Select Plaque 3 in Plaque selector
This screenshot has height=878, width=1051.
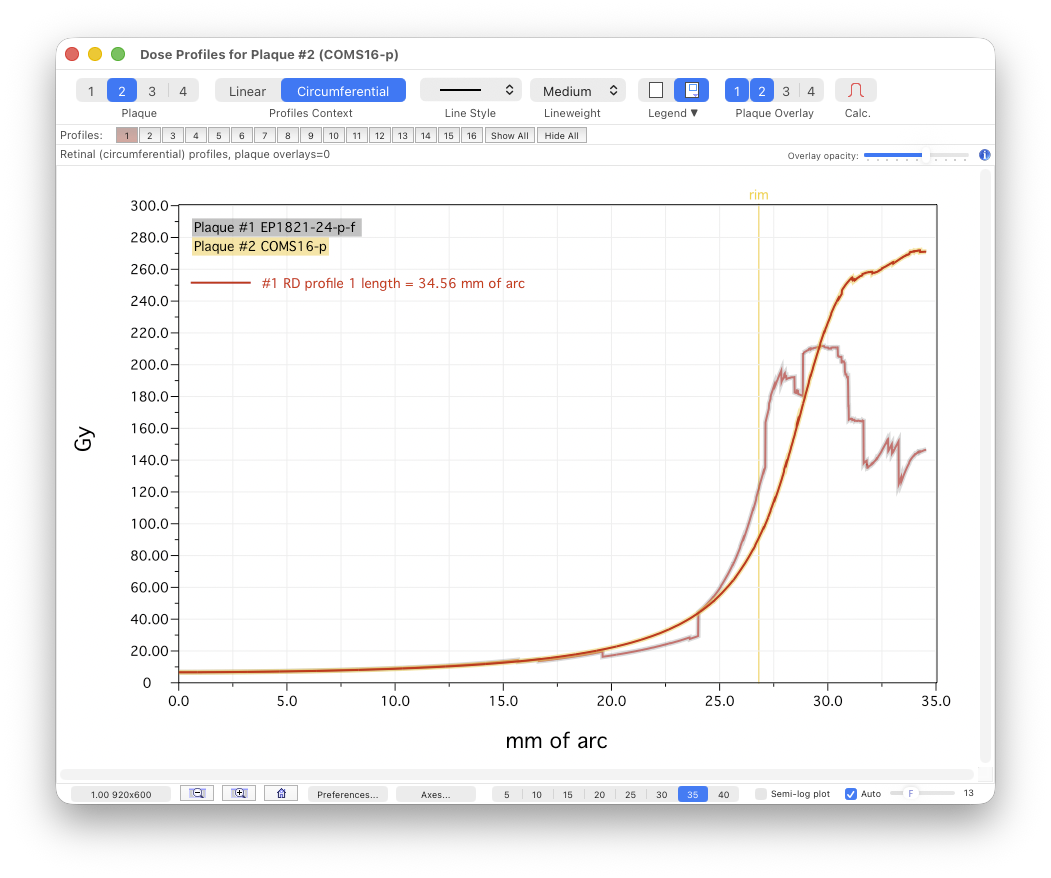[x=152, y=91]
